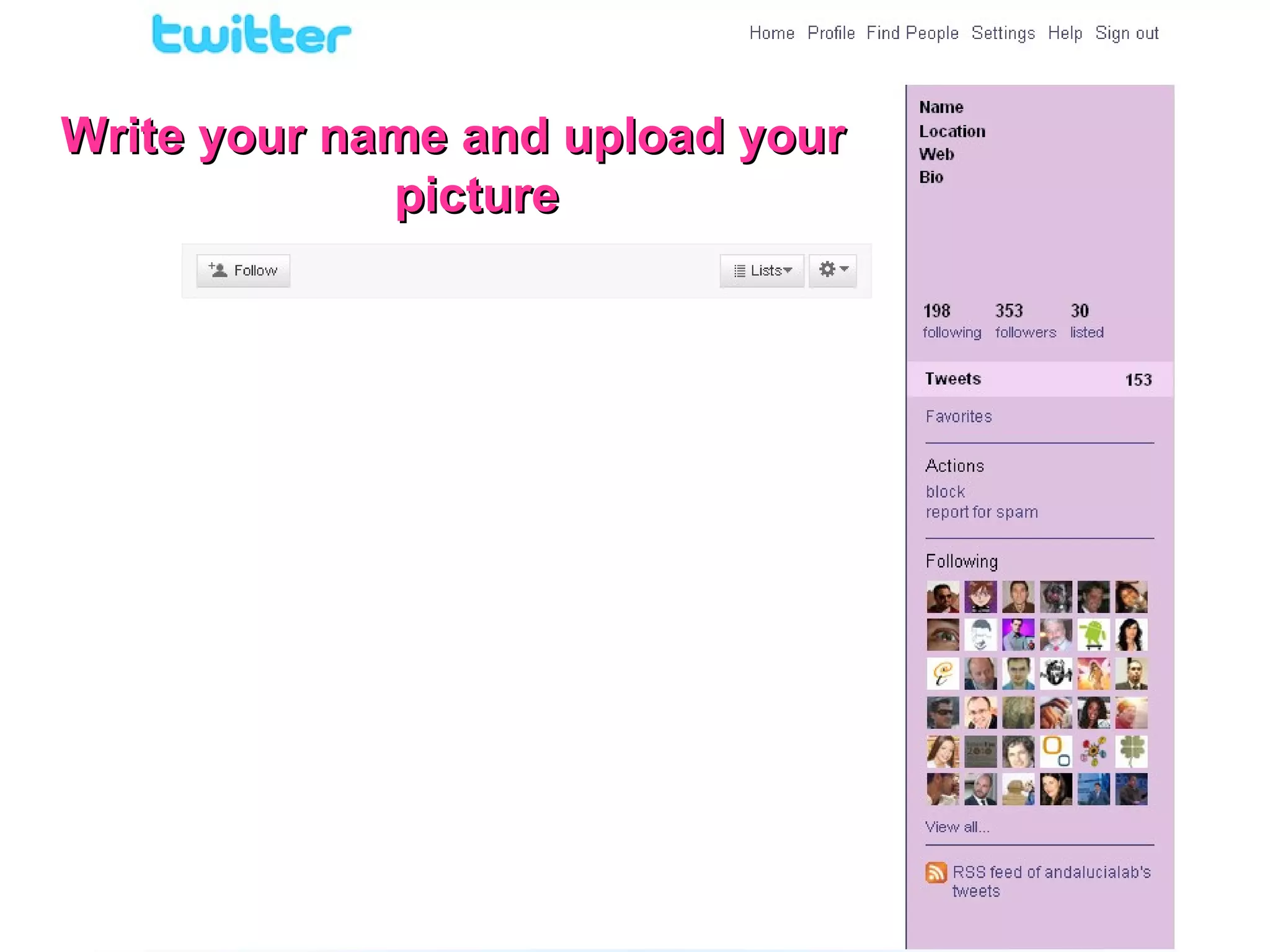1270x952 pixels.
Task: Open the black and white scribble avatar
Action: pos(1055,673)
